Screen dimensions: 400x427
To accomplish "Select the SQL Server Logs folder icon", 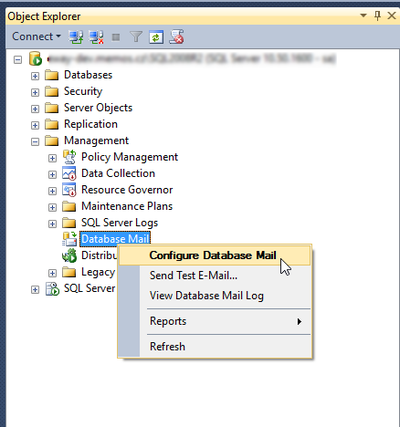I will tap(69, 223).
